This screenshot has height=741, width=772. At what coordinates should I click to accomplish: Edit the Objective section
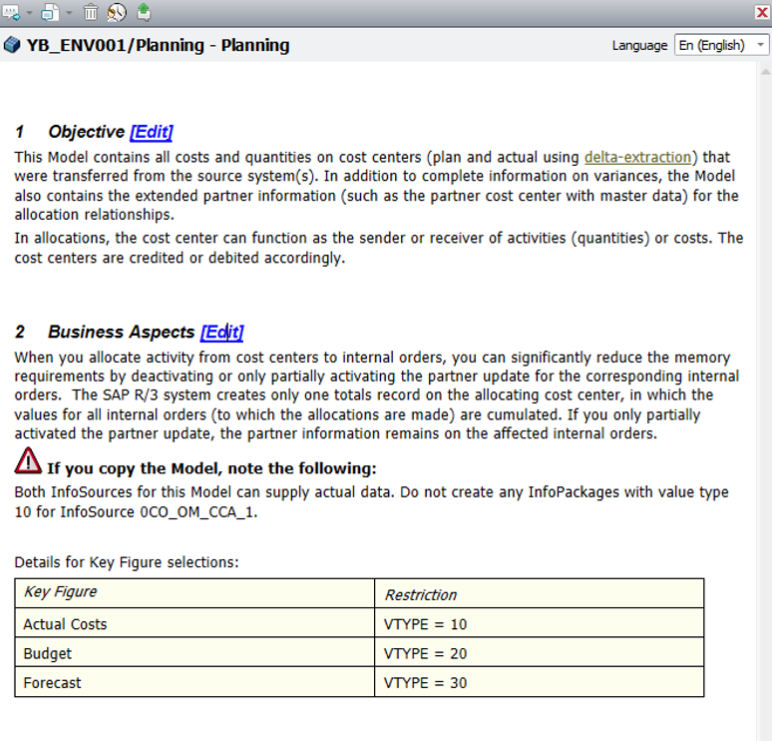click(x=151, y=132)
